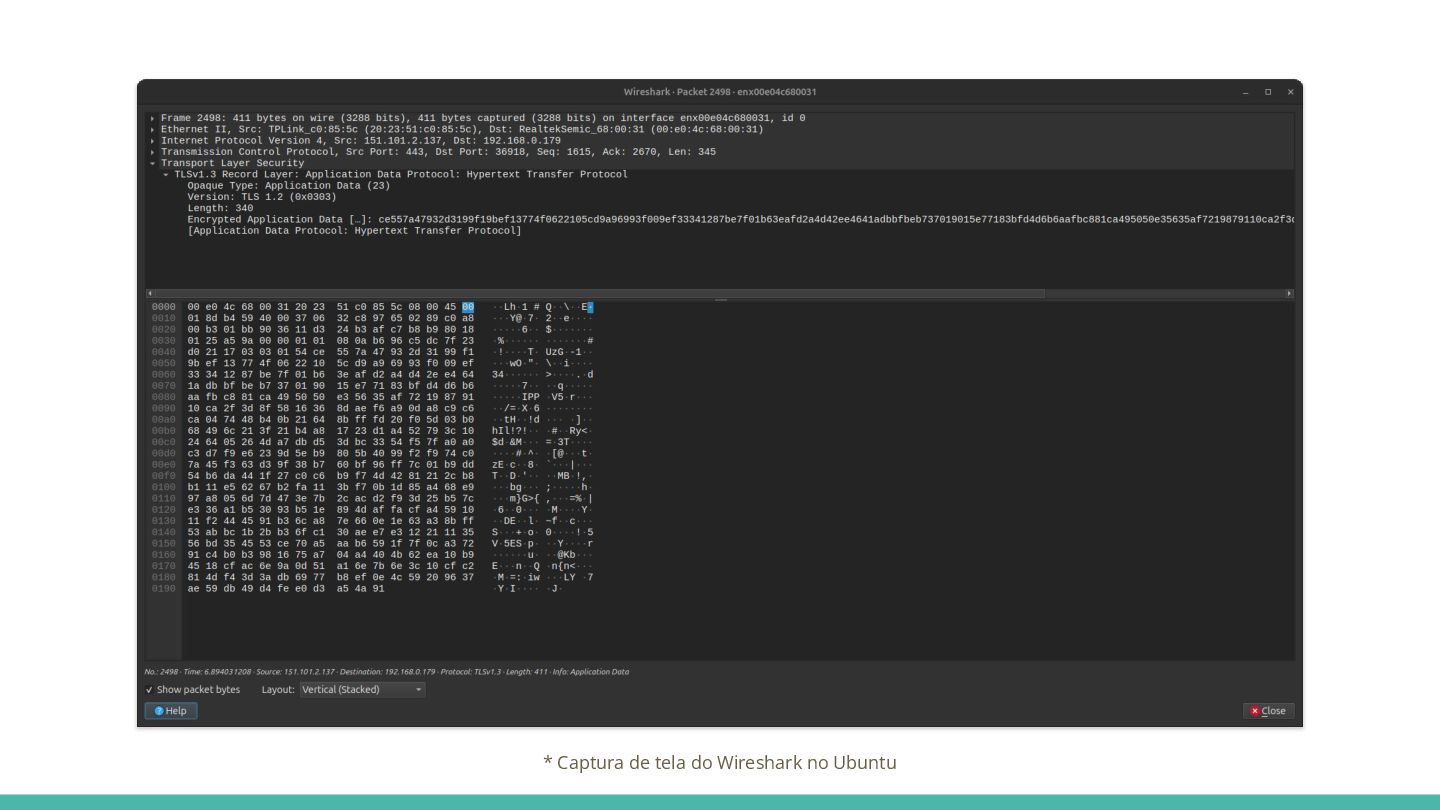Select the [Application Data Protocol: Hypertext Transfer Protocol] line
Screen dimensions: 1440x810
[x=354, y=231]
